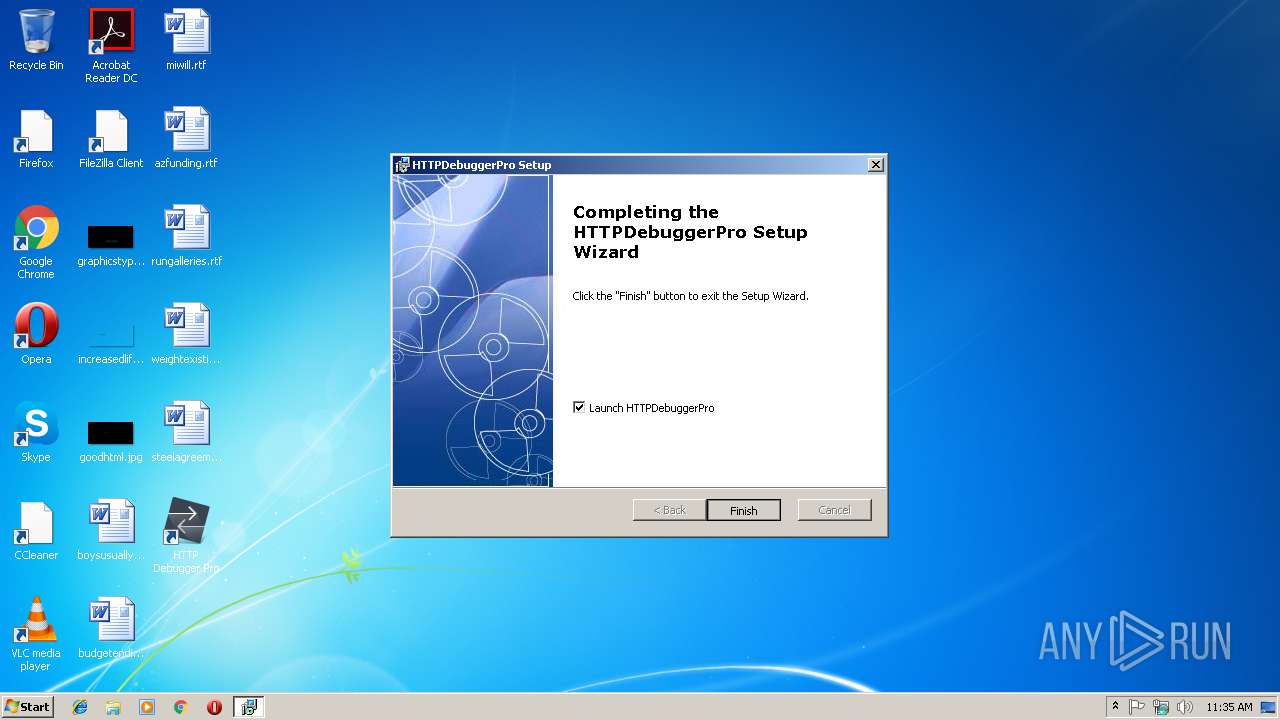
Task: Click the setup dialog title icon
Action: 402,165
